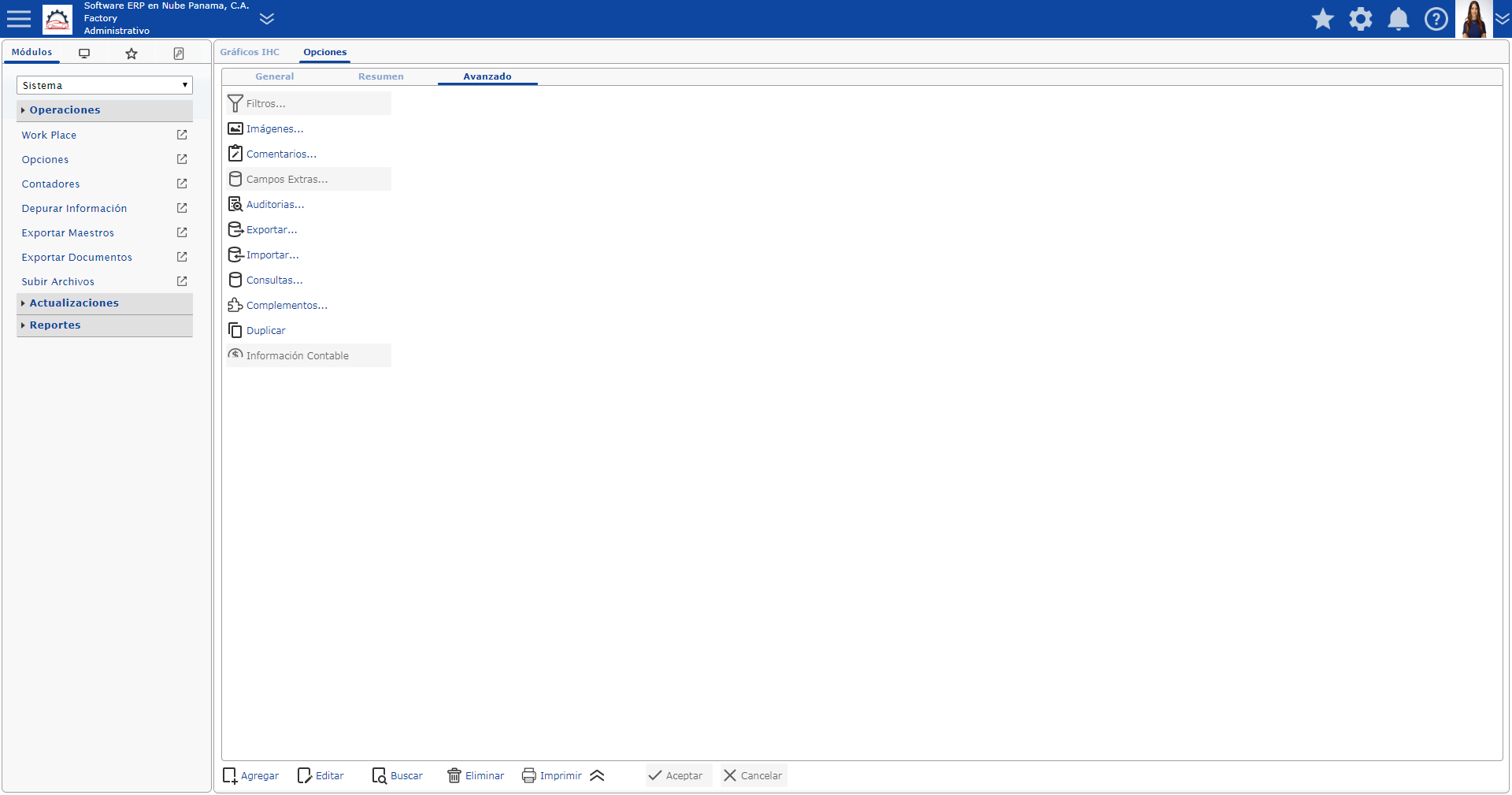Open Exportar Maestros link
The image size is (1512, 795).
pos(68,233)
